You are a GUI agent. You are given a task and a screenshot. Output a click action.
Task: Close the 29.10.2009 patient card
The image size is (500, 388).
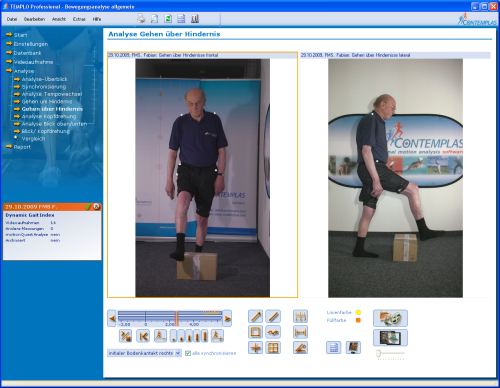point(96,207)
